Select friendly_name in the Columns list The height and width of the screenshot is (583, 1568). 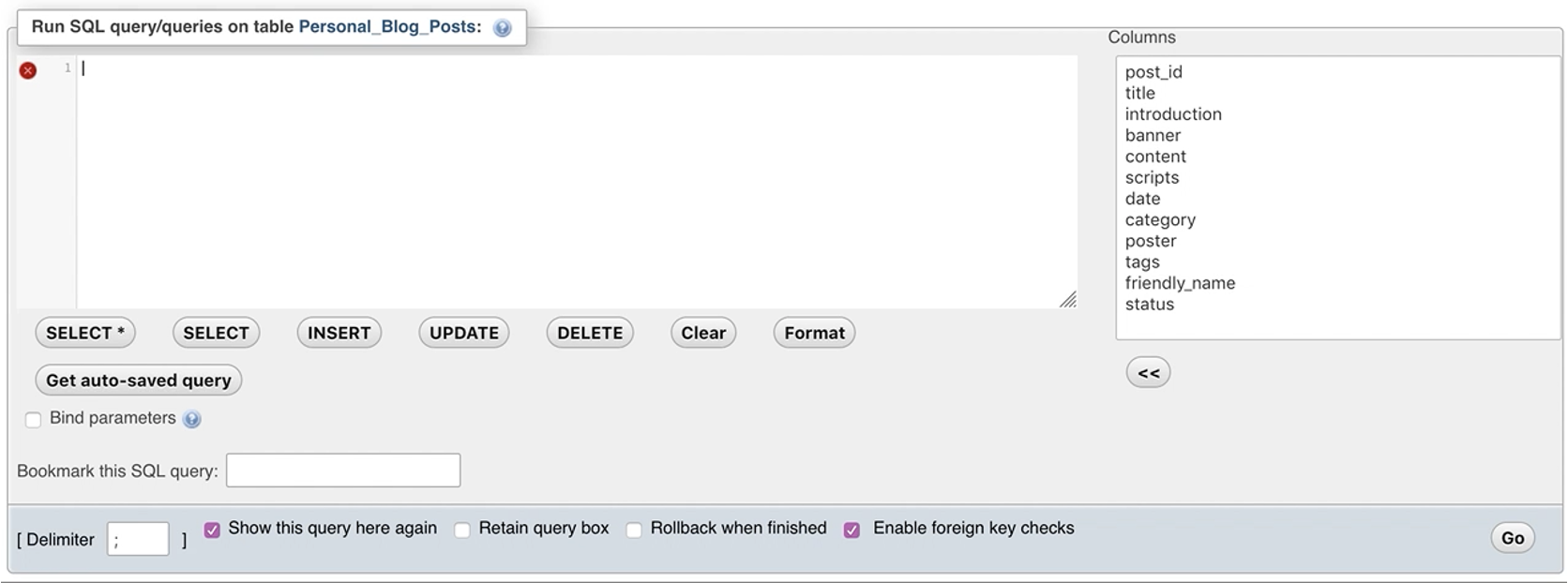(x=1180, y=283)
